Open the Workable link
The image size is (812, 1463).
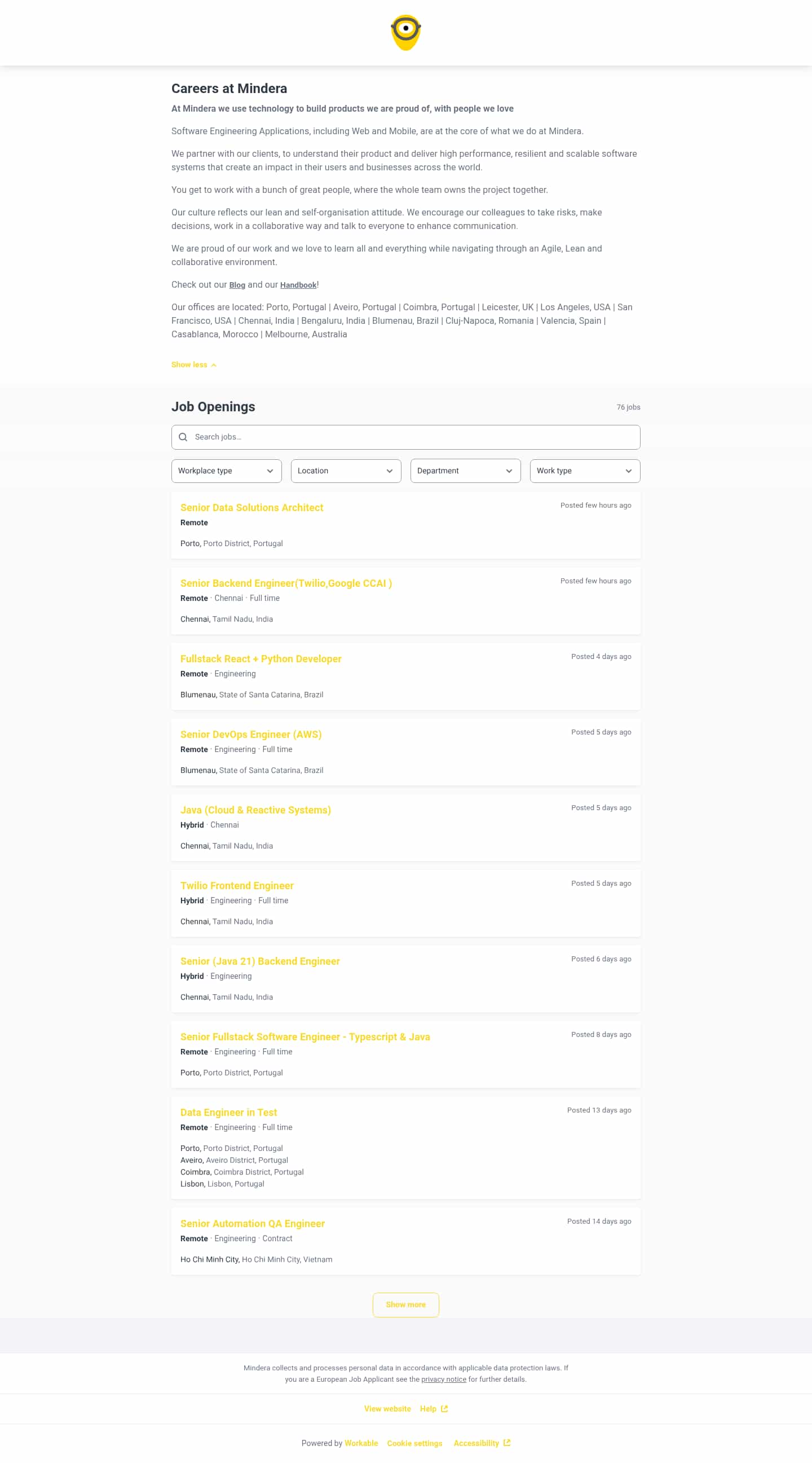(x=361, y=1443)
